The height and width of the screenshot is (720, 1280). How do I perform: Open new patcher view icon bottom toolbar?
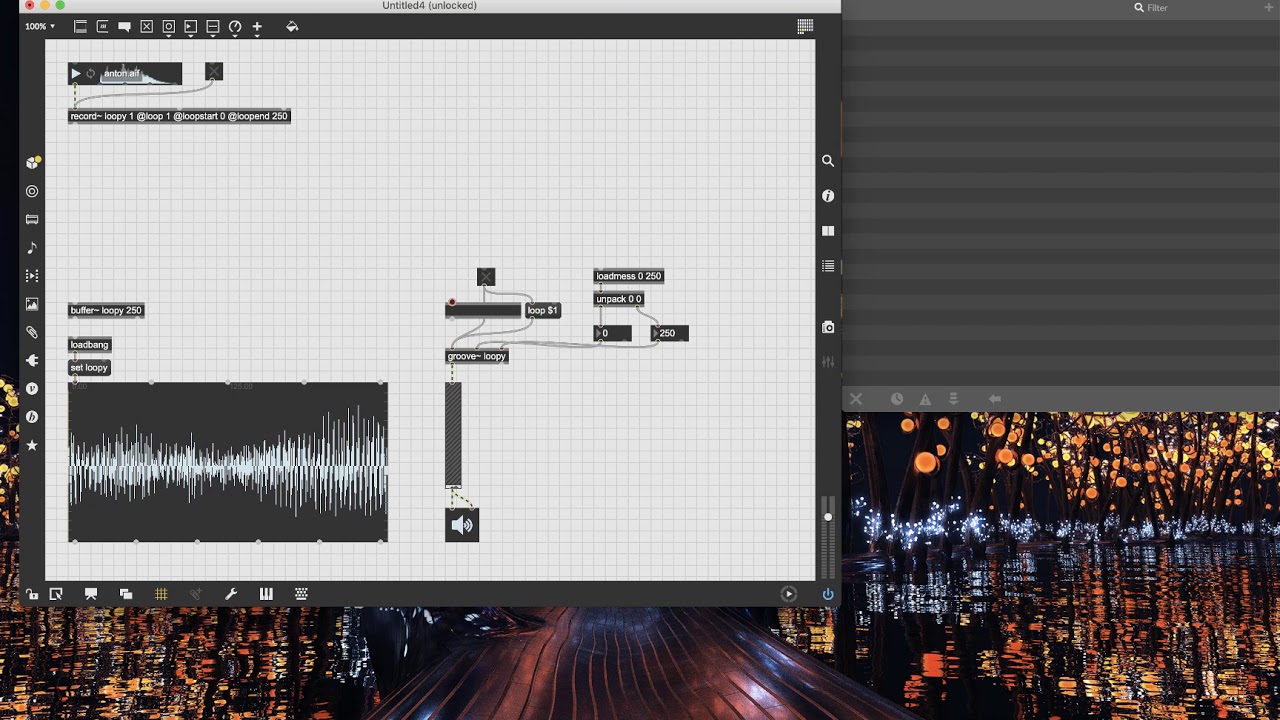[56, 594]
